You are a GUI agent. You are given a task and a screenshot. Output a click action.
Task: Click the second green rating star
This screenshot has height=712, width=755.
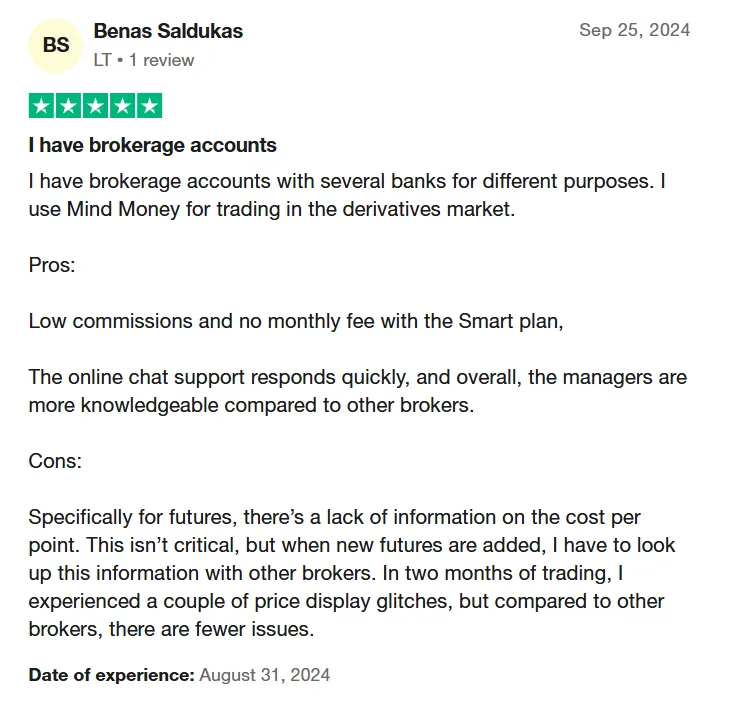[x=68, y=106]
